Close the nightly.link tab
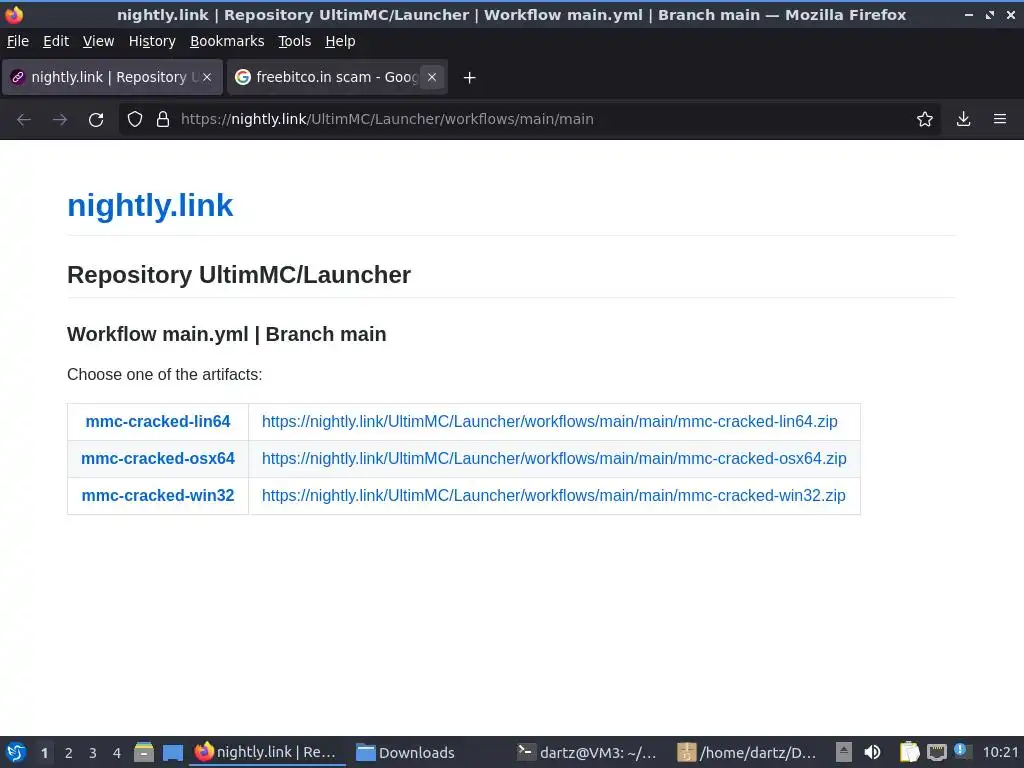The image size is (1024, 768). 206,77
